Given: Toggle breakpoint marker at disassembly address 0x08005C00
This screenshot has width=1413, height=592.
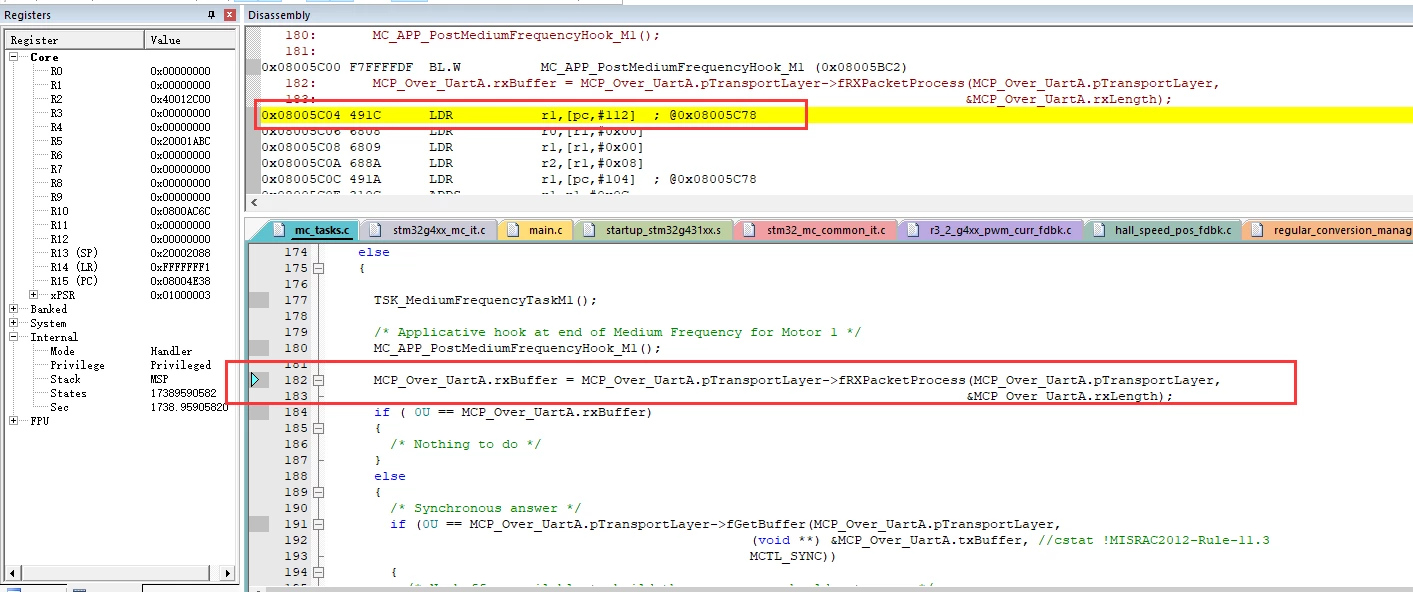Looking at the screenshot, I should pyautogui.click(x=254, y=67).
